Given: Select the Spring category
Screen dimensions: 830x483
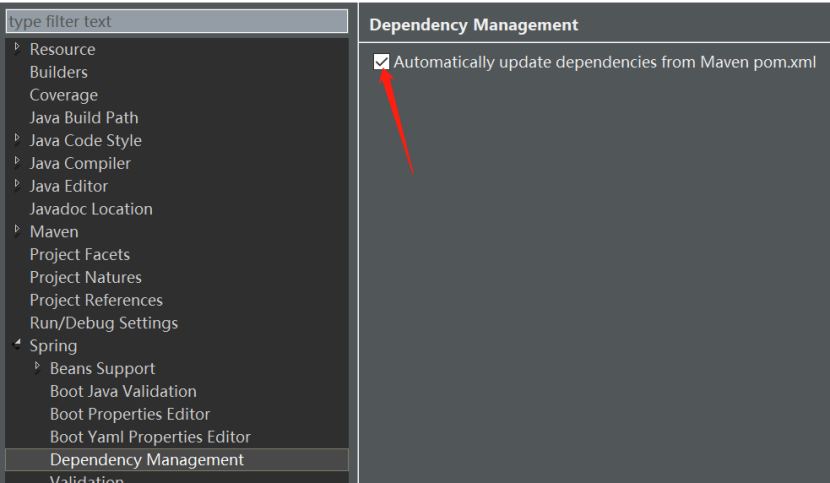Looking at the screenshot, I should coord(53,346).
